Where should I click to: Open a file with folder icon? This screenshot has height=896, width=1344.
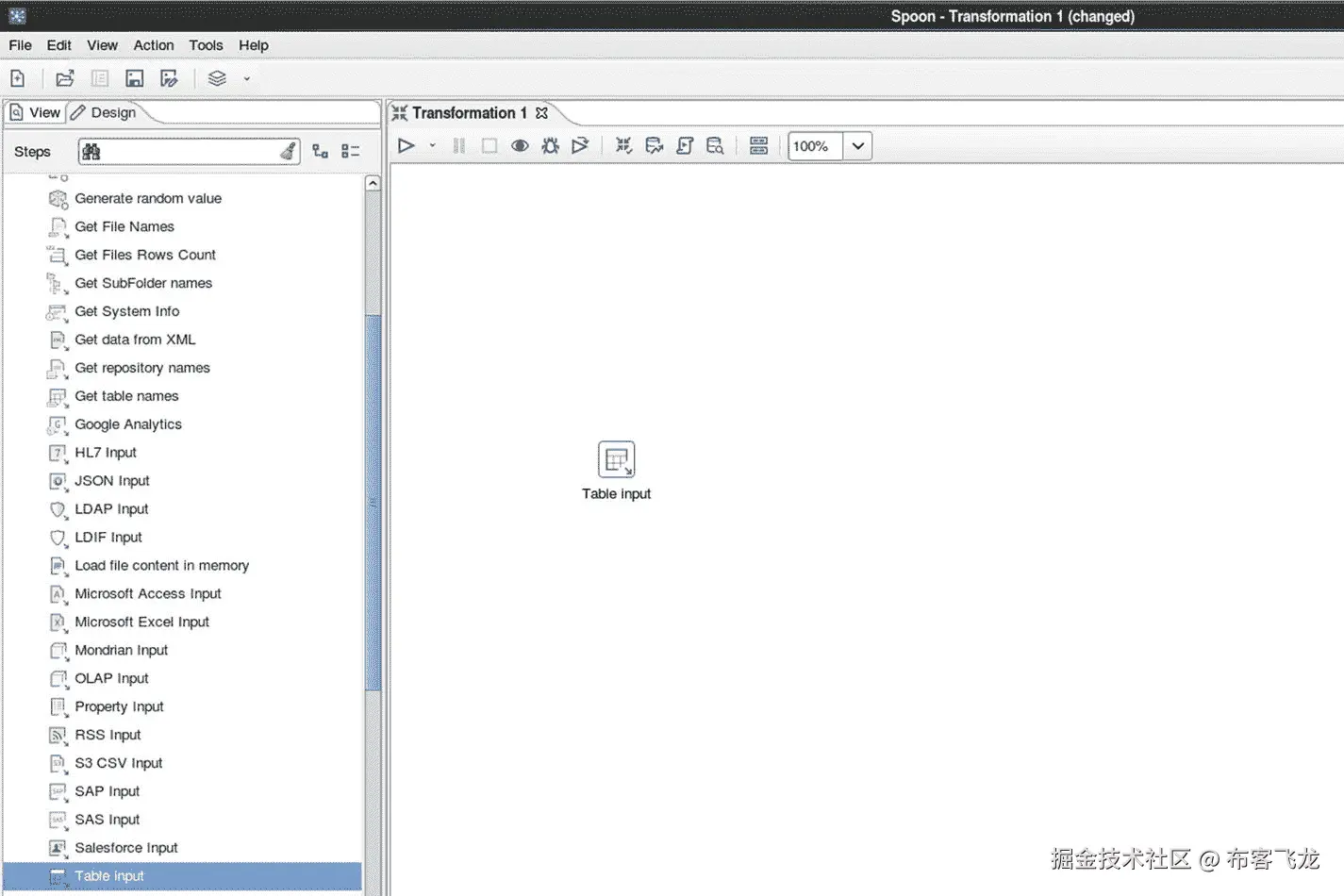click(65, 79)
